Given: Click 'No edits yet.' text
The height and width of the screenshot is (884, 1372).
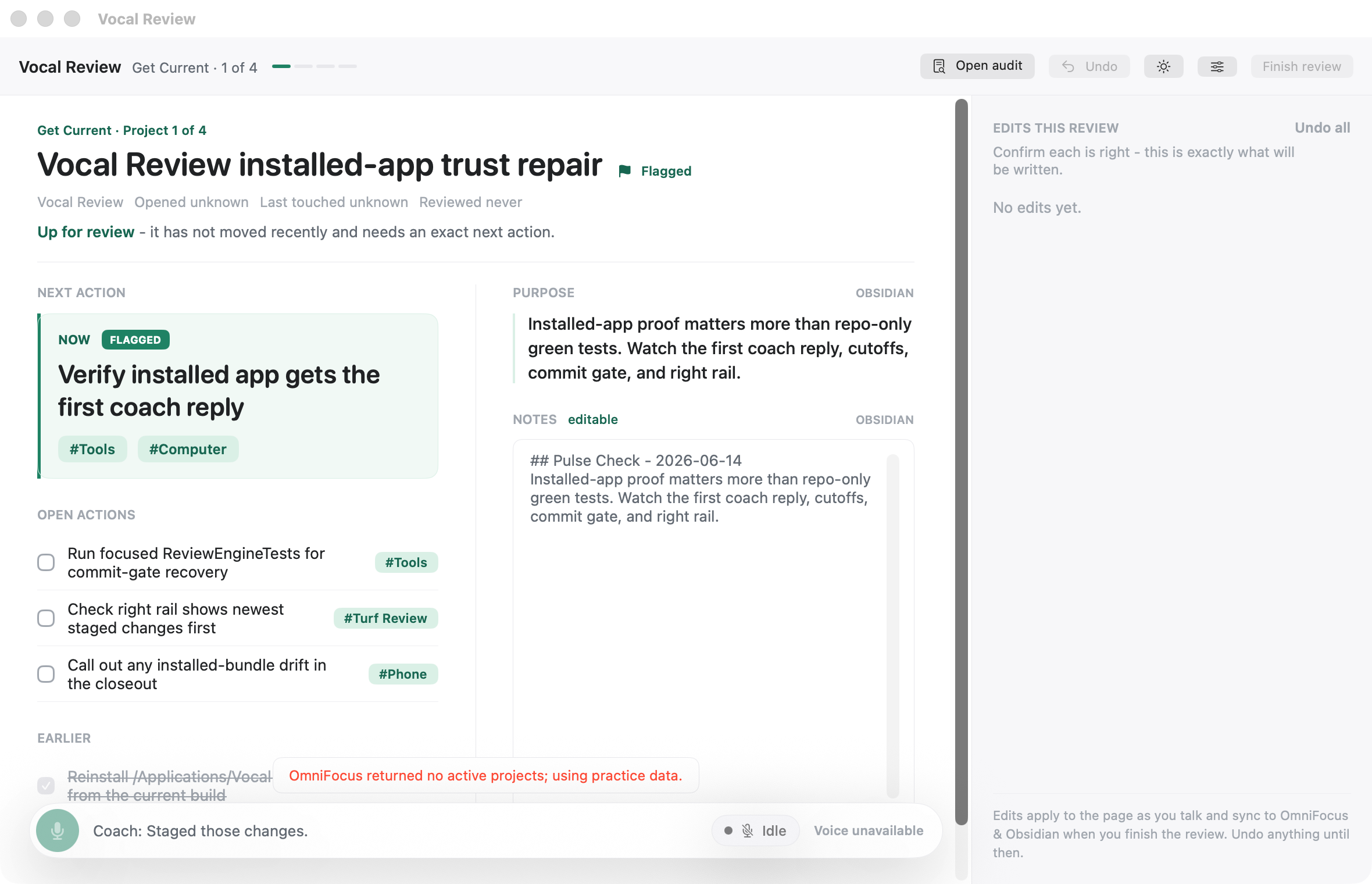Looking at the screenshot, I should coord(1037,208).
